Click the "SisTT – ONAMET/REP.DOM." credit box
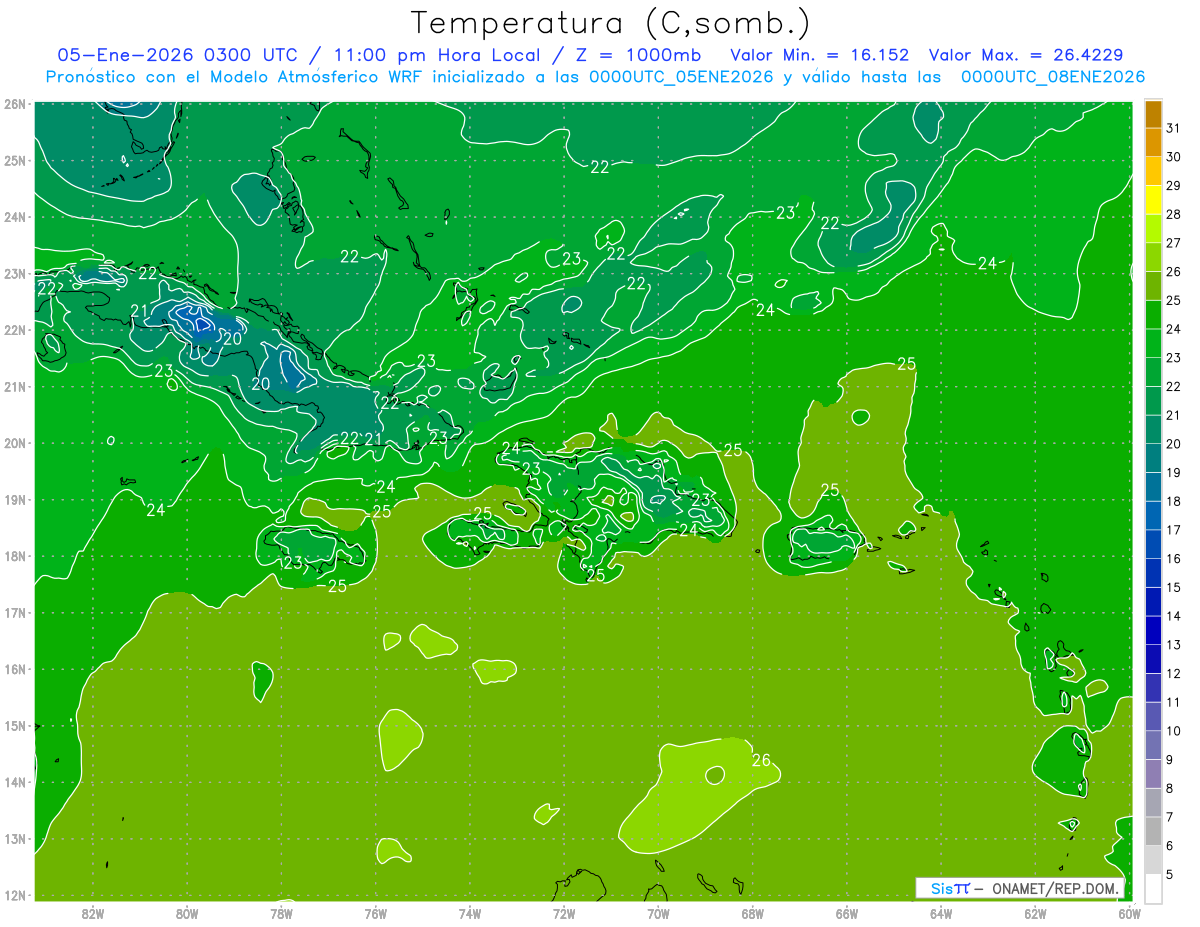The width and height of the screenshot is (1200, 927). [1020, 888]
